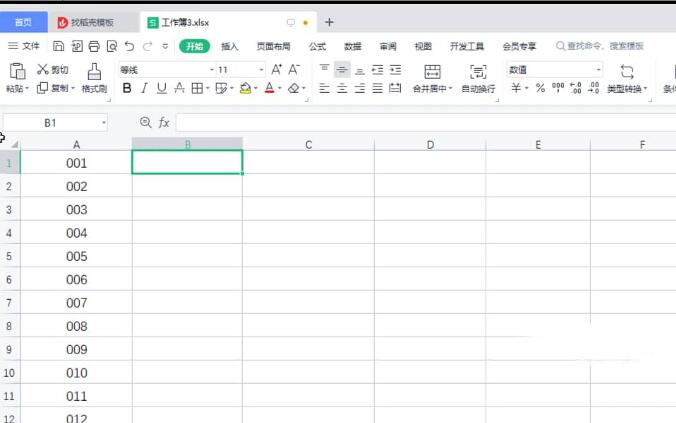Click the Save icon in quick toolbar
Image resolution: width=676 pixels, height=423 pixels.
pos(58,46)
